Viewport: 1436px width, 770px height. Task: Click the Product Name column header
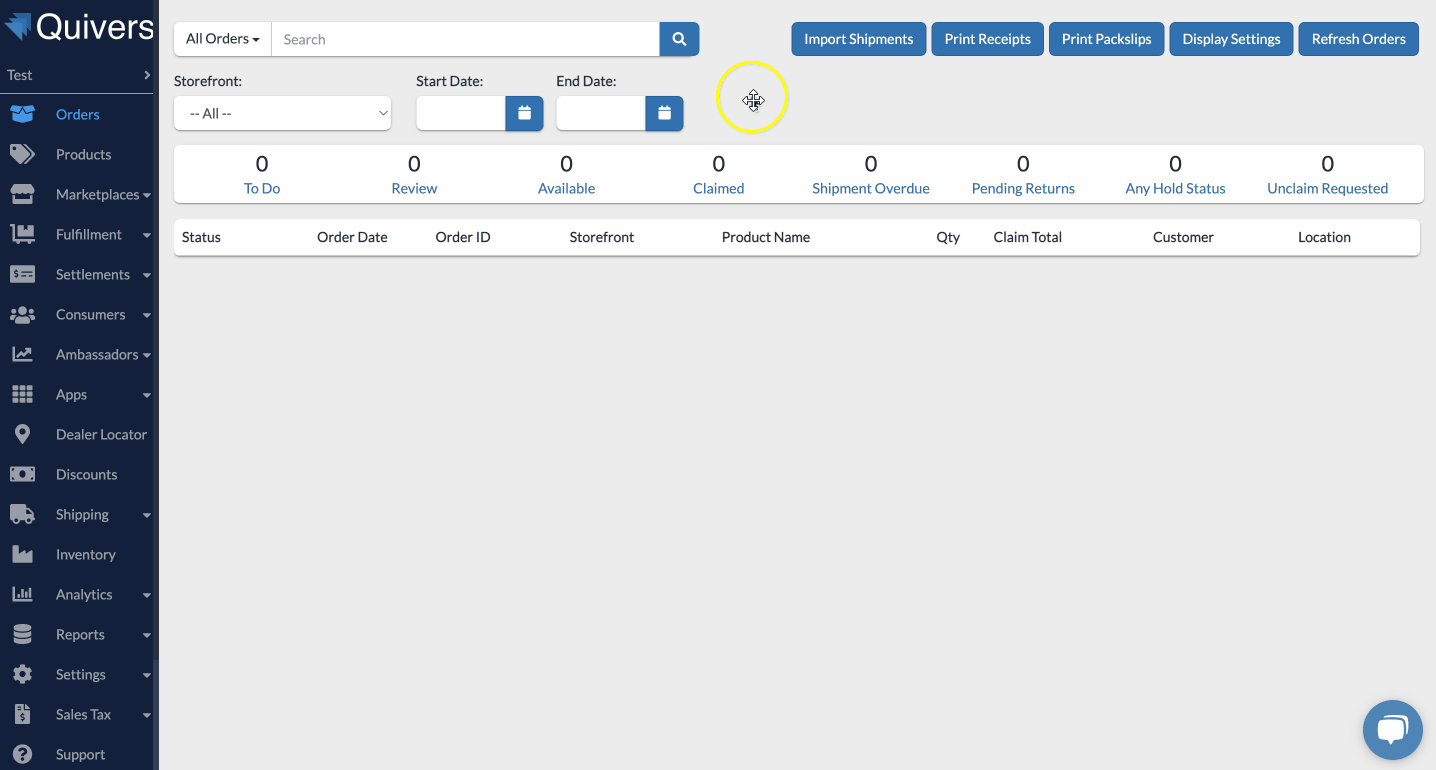766,237
